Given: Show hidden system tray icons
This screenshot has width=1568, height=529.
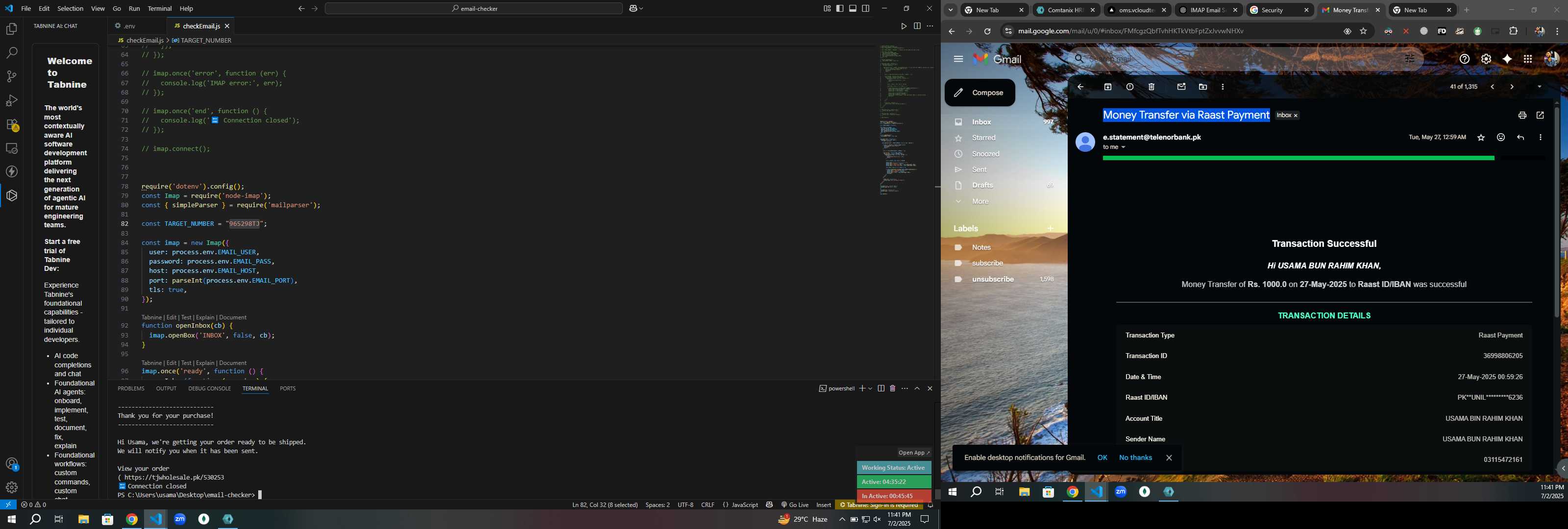Looking at the screenshot, I should (842, 519).
